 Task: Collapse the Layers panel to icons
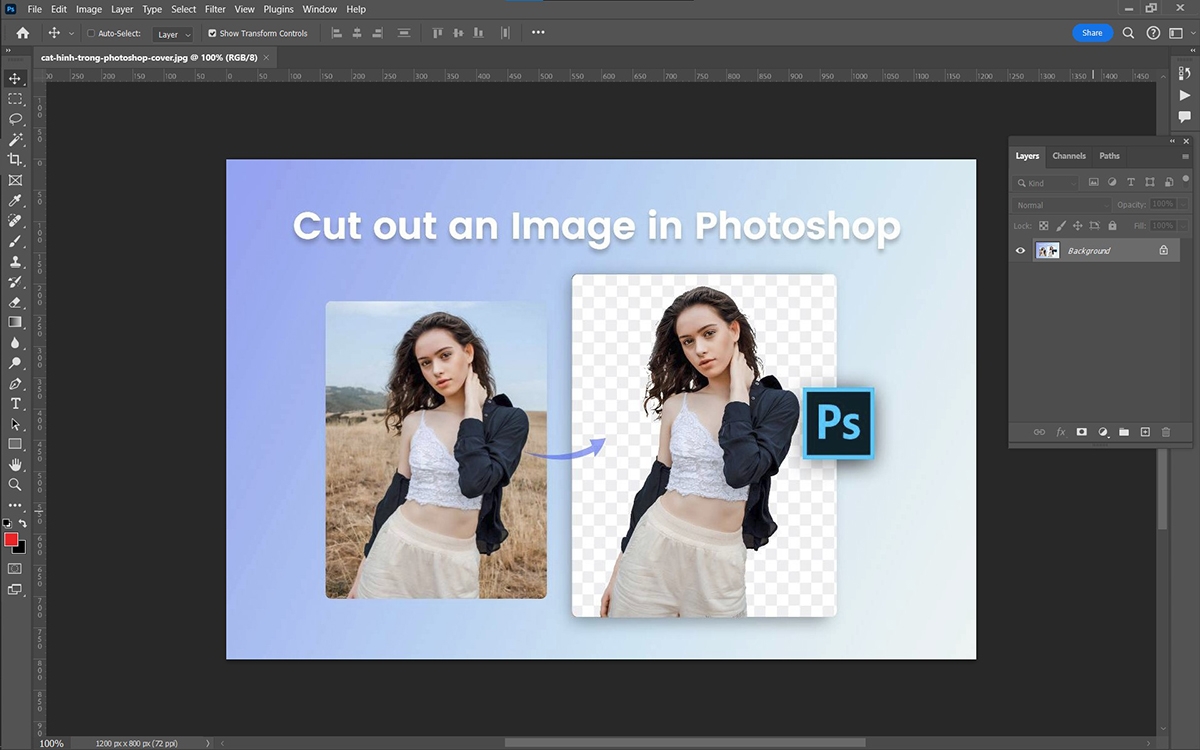(x=1174, y=141)
